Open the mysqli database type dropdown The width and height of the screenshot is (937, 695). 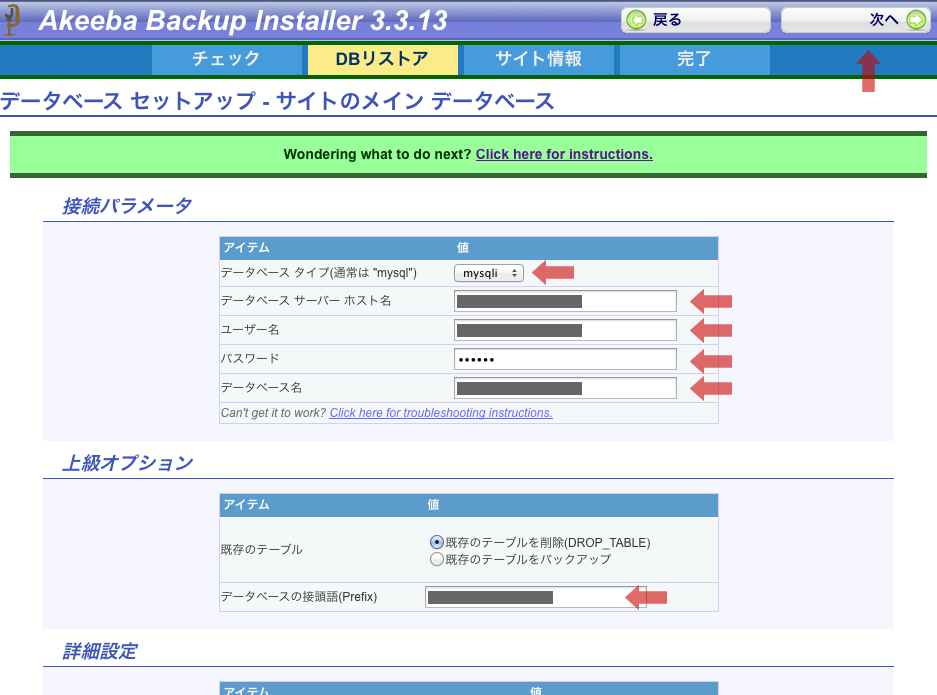[488, 273]
